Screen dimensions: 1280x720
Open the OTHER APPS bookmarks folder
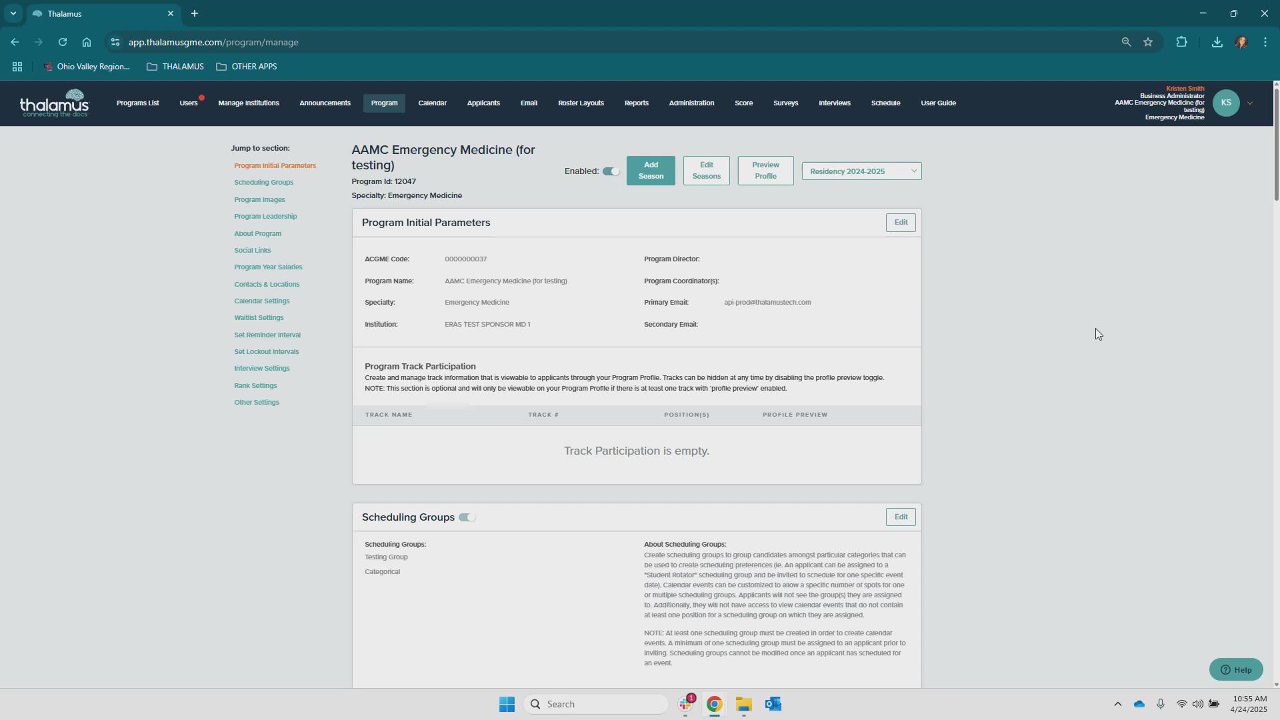pos(246,66)
